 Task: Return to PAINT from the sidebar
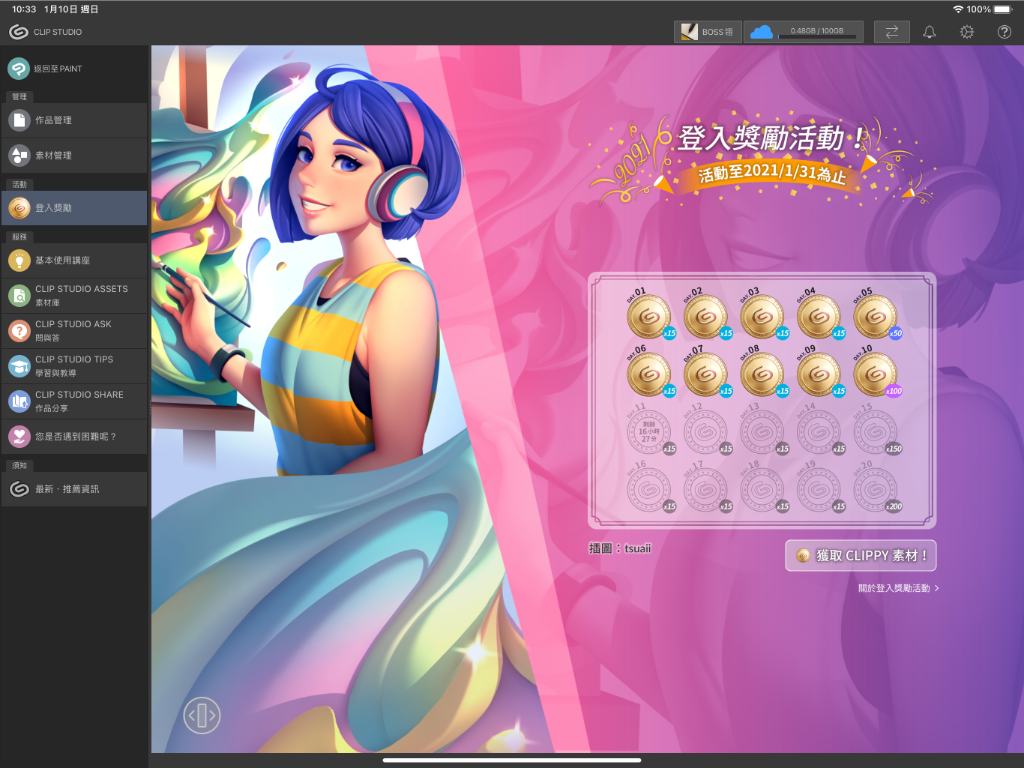click(x=74, y=69)
